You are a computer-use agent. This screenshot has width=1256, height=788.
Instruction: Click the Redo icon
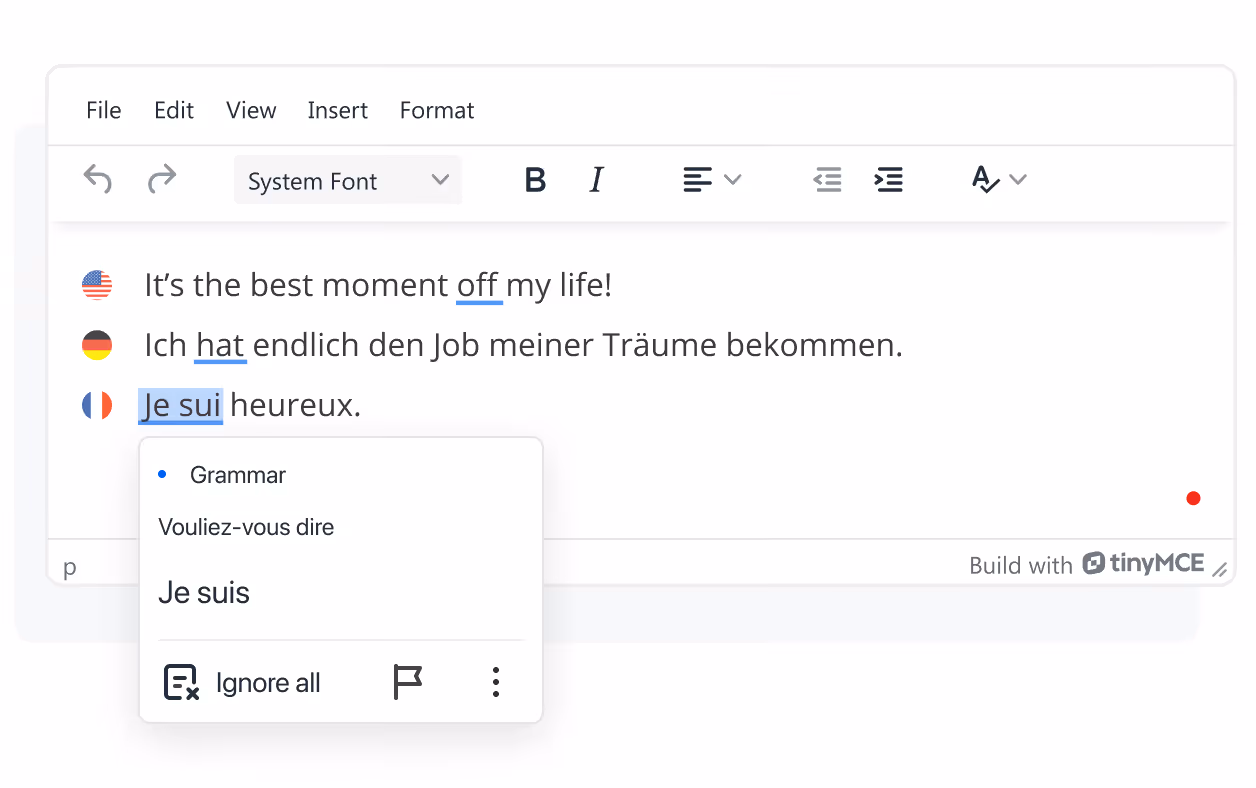(x=162, y=179)
